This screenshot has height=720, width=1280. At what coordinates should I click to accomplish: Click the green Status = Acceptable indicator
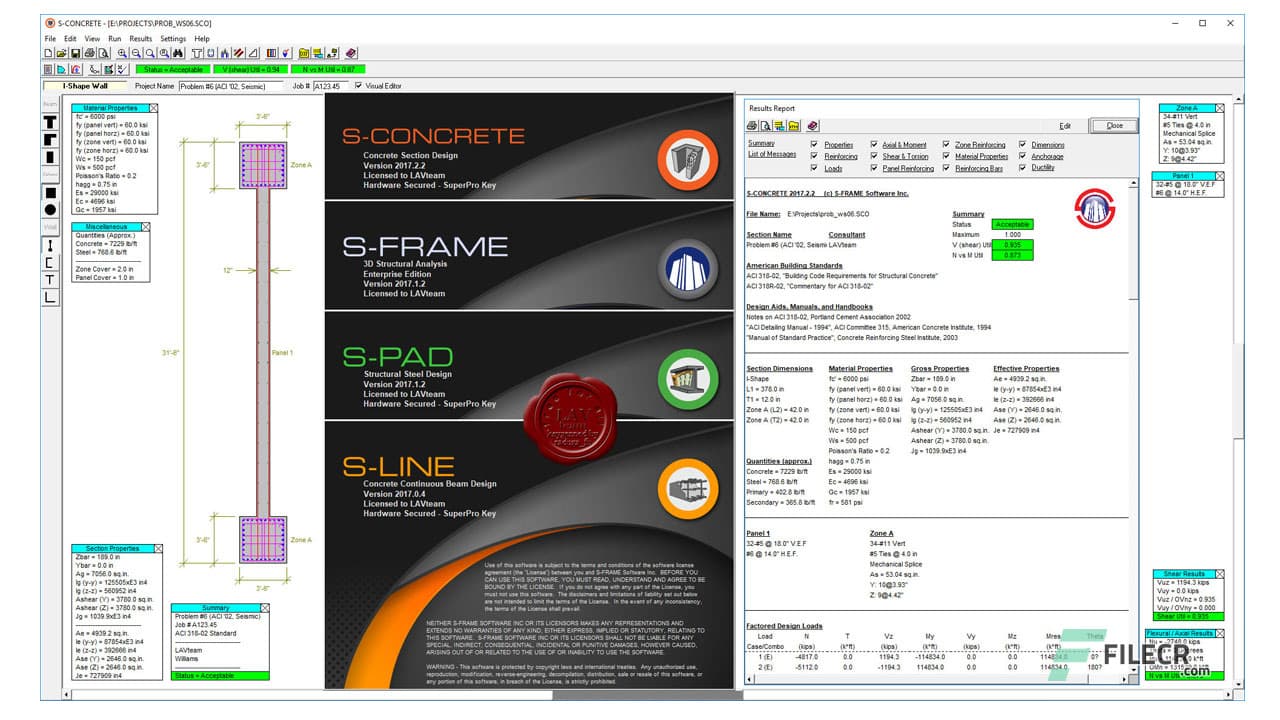[x=174, y=69]
